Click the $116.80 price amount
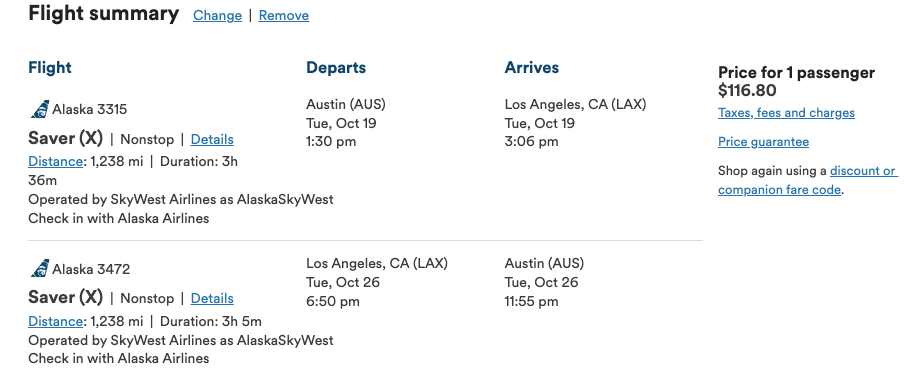Screen dimensions: 906x372 (x=747, y=91)
